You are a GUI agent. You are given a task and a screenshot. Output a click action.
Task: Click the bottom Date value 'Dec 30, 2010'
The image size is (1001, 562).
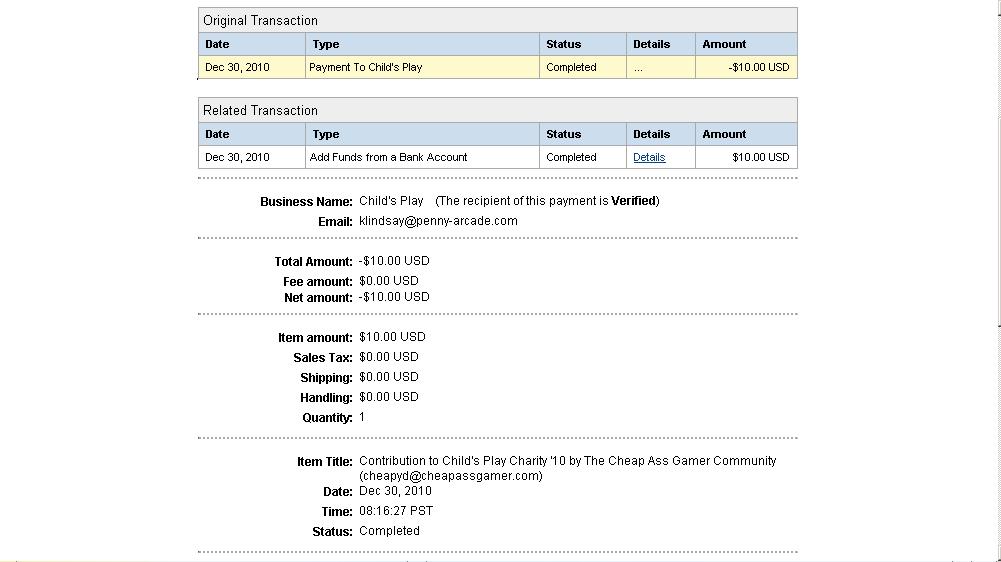[395, 491]
